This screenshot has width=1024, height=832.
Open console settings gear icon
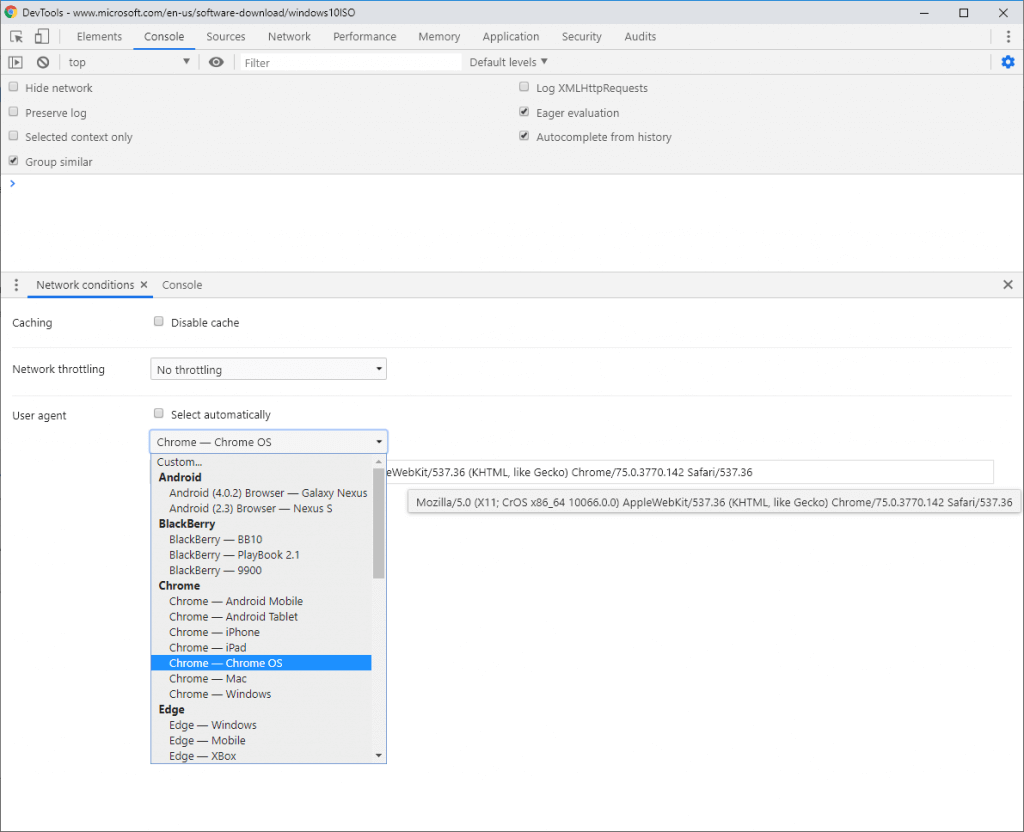(1008, 62)
